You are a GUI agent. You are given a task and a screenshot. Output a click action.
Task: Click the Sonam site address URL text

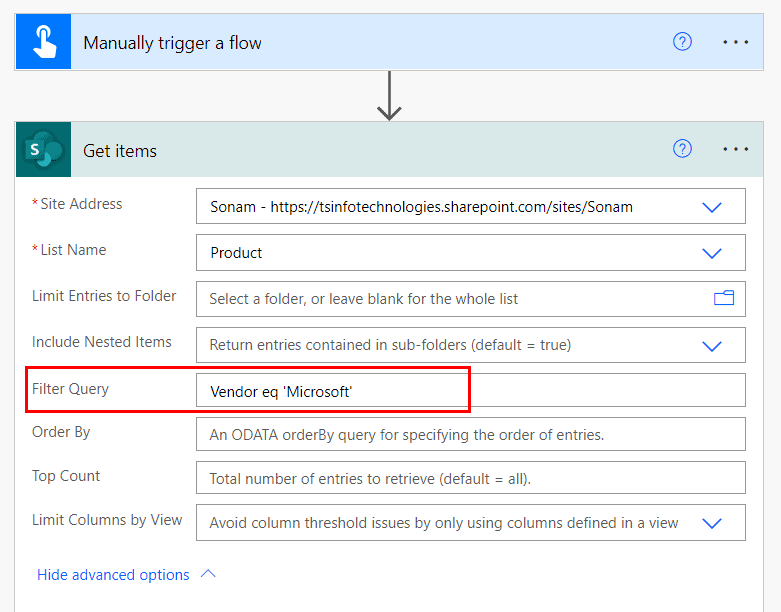[451, 207]
